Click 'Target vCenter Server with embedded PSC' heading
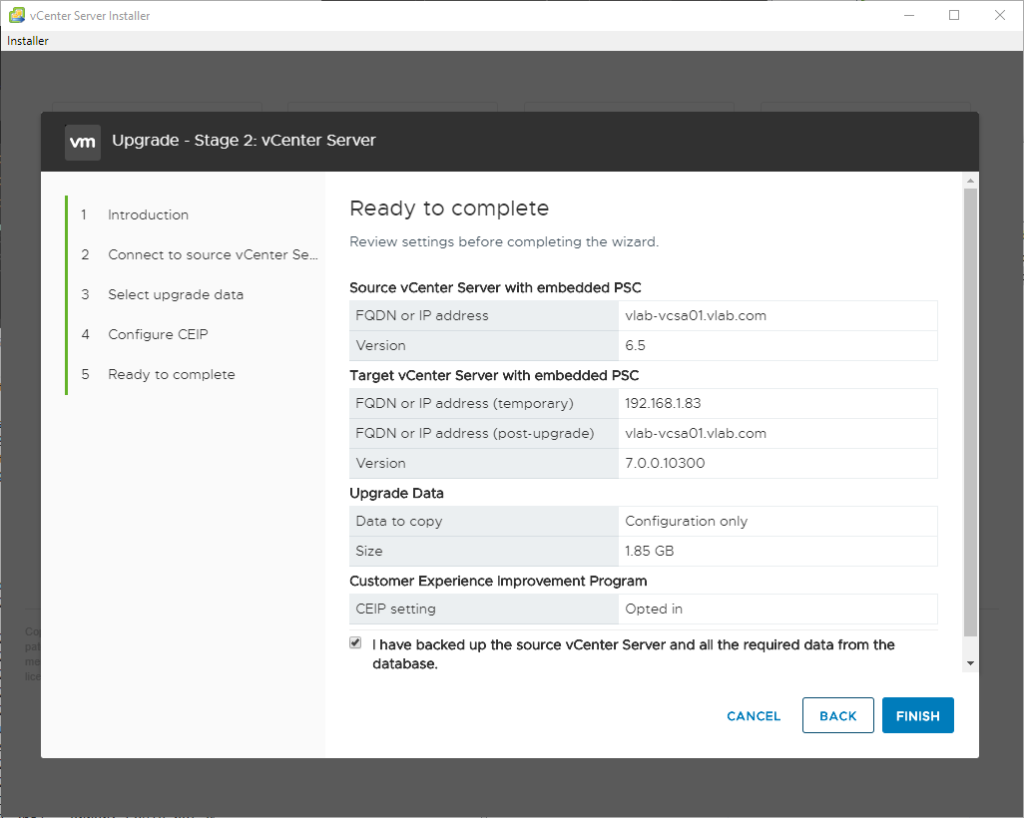1024x818 pixels. tap(494, 375)
